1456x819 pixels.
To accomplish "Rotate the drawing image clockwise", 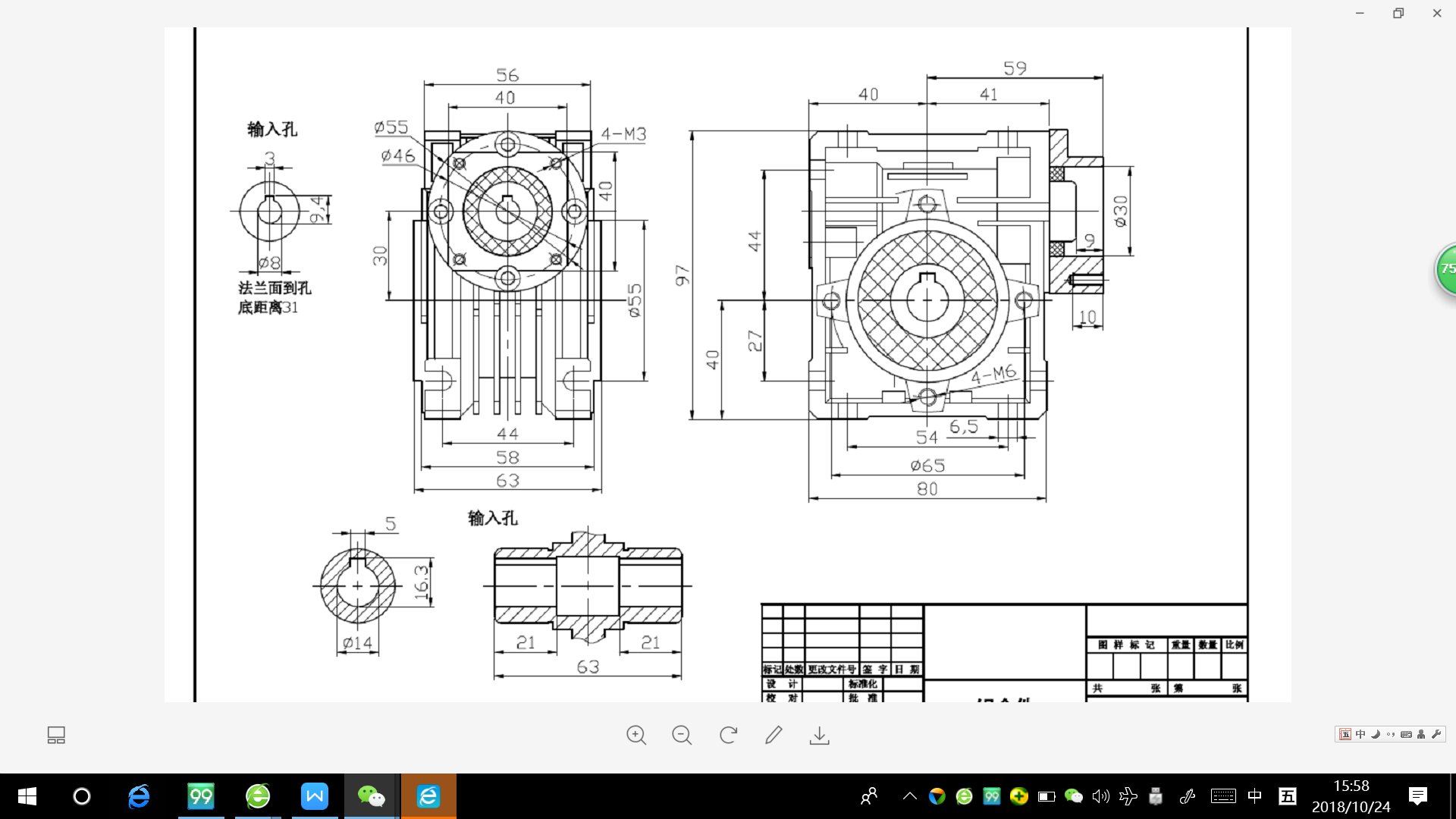I will pos(728,735).
